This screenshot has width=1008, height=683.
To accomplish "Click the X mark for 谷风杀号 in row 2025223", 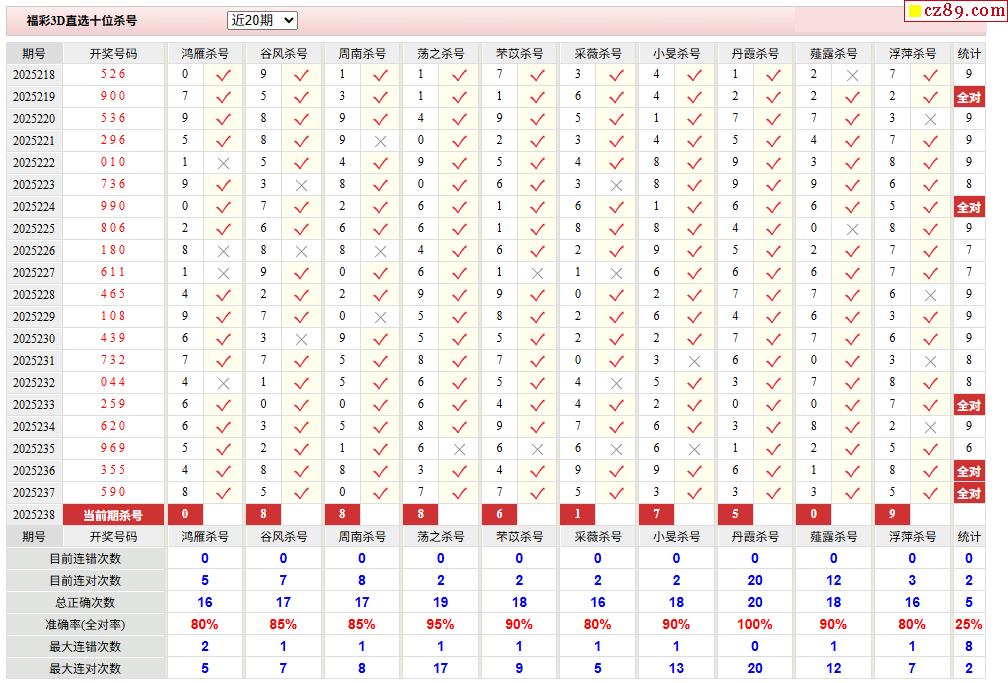I will [302, 185].
